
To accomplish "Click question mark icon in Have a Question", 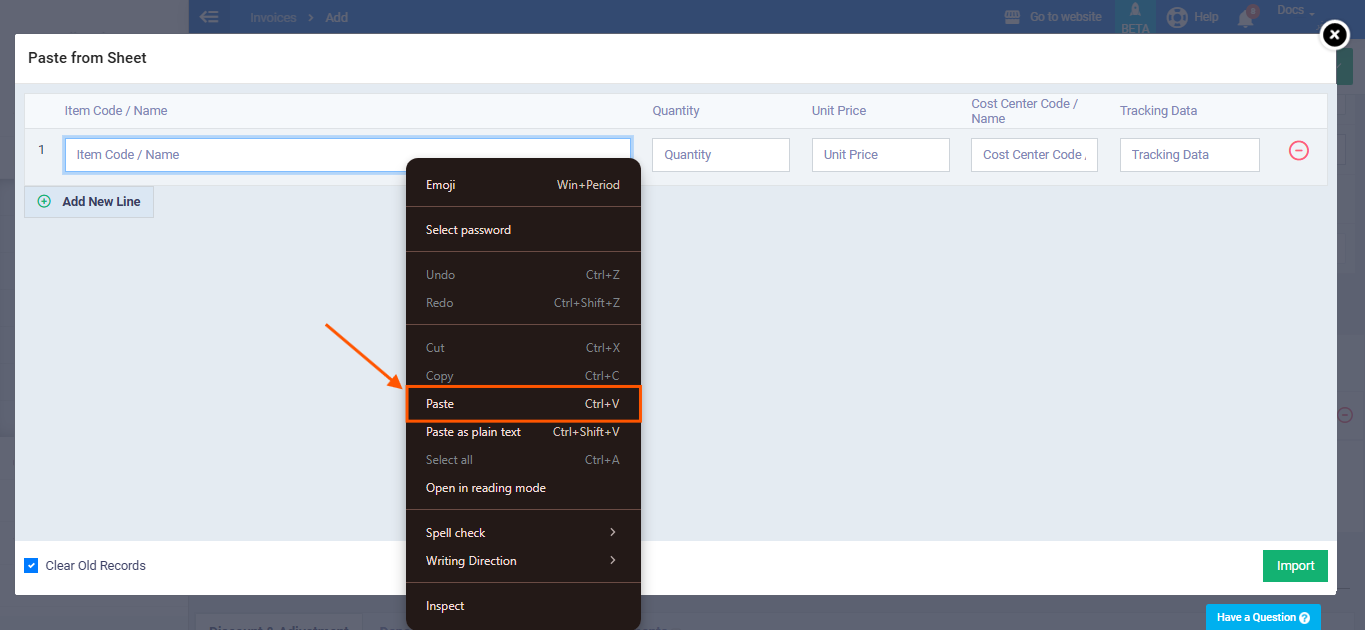I will [x=1304, y=618].
